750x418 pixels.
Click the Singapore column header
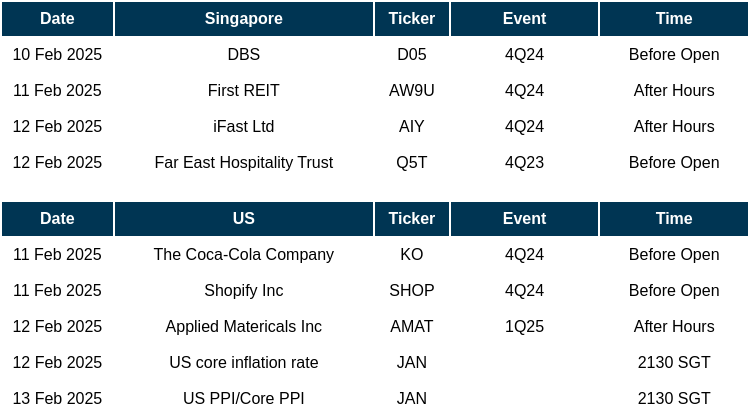[243, 19]
